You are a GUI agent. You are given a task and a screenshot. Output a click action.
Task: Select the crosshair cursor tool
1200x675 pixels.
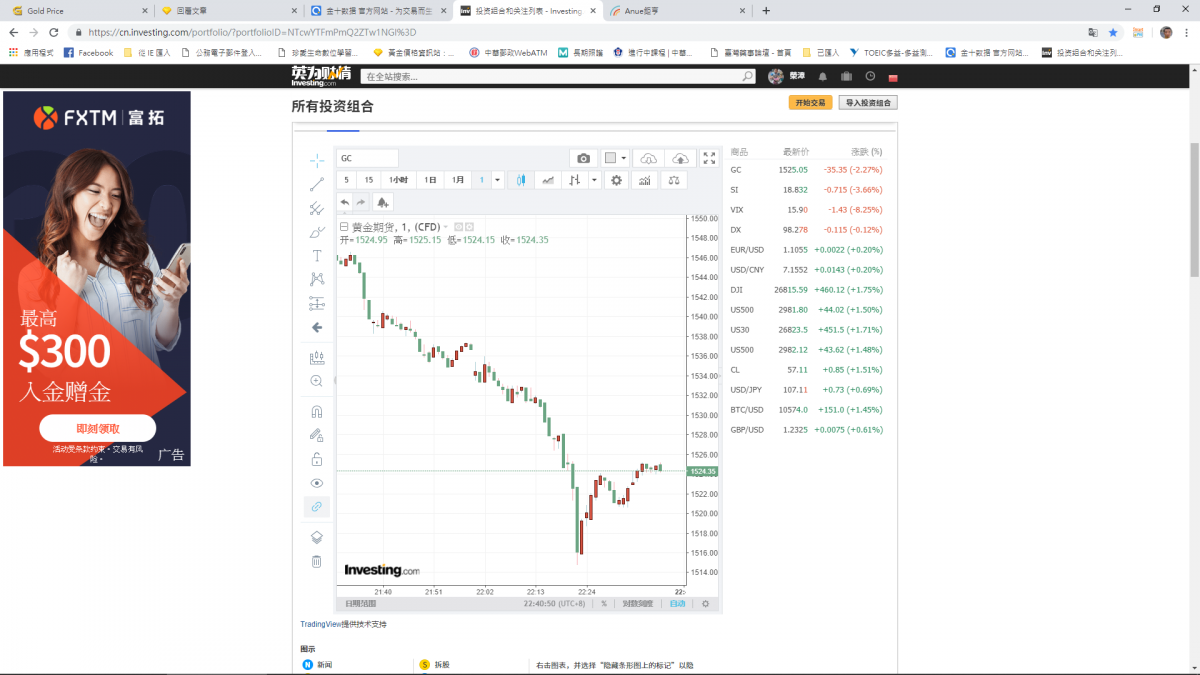[316, 160]
